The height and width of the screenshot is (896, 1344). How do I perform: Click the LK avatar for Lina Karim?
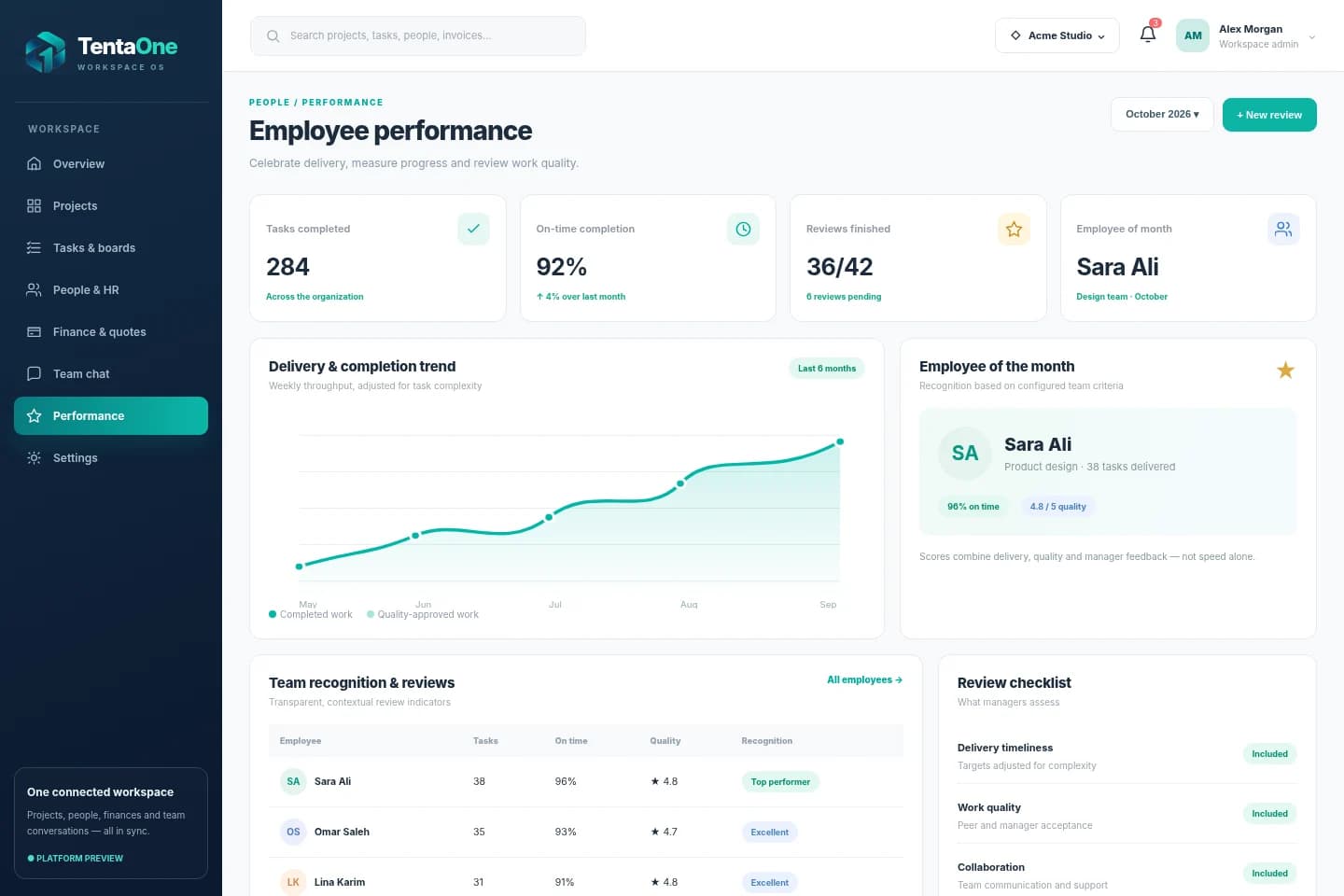tap(293, 882)
